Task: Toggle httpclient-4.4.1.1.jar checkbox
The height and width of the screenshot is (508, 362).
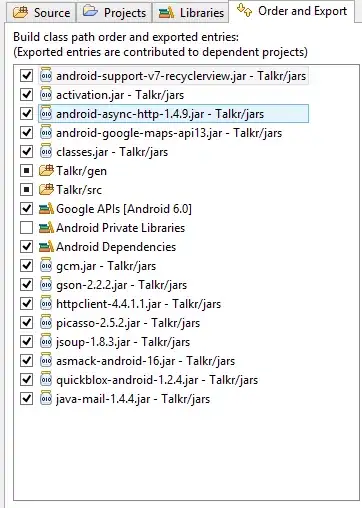Action: tap(26, 304)
